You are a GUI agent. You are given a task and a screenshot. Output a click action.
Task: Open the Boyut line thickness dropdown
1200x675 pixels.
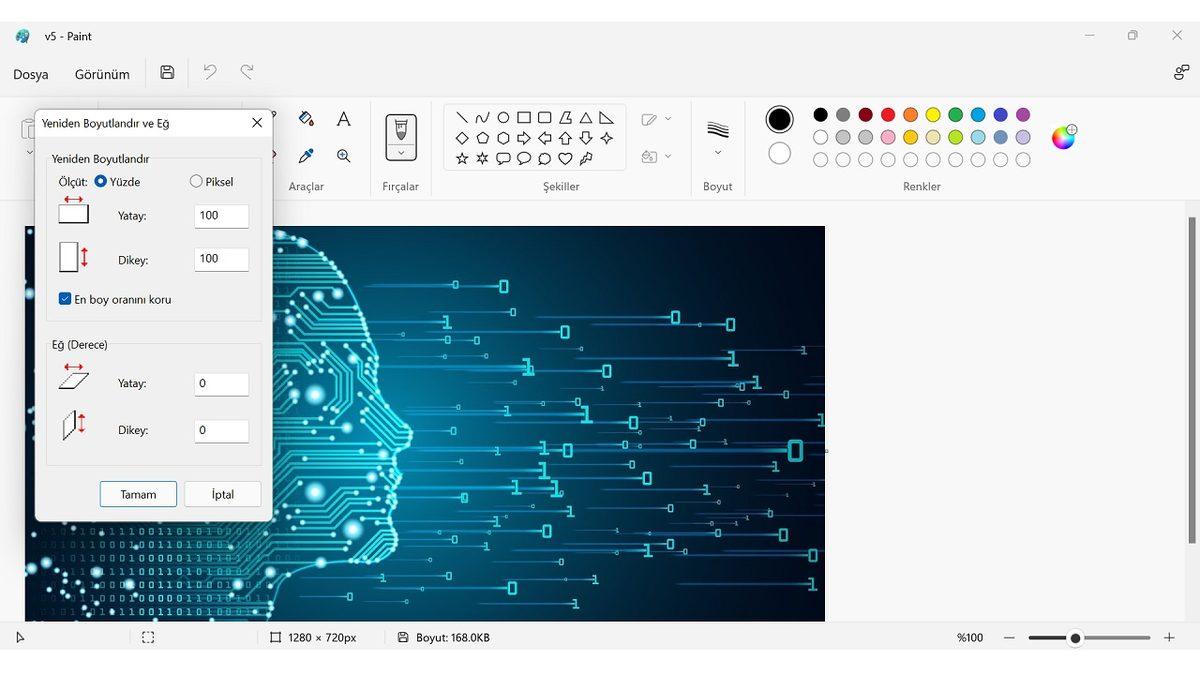(717, 152)
